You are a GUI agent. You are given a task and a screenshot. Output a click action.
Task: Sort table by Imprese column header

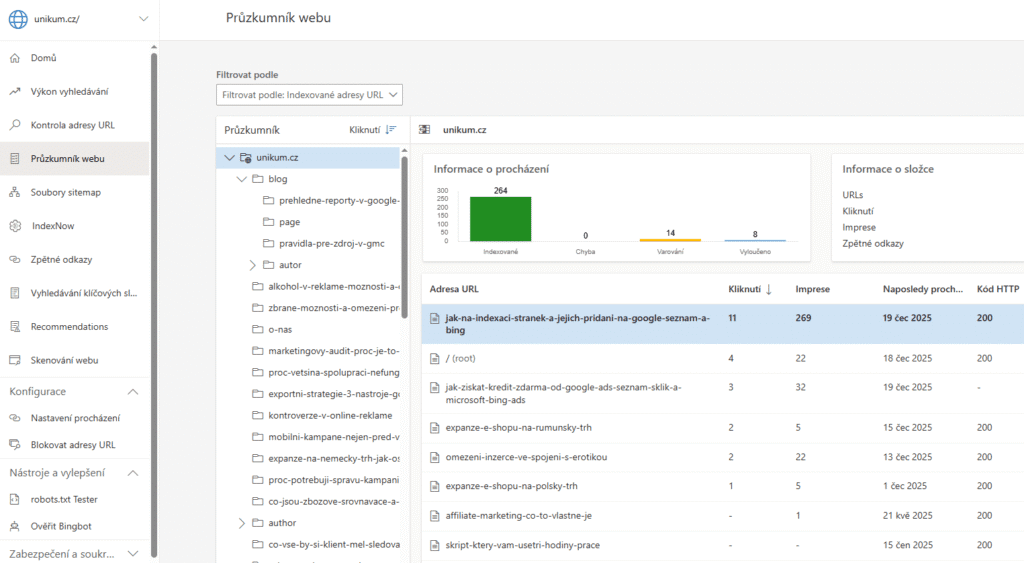[x=812, y=289]
